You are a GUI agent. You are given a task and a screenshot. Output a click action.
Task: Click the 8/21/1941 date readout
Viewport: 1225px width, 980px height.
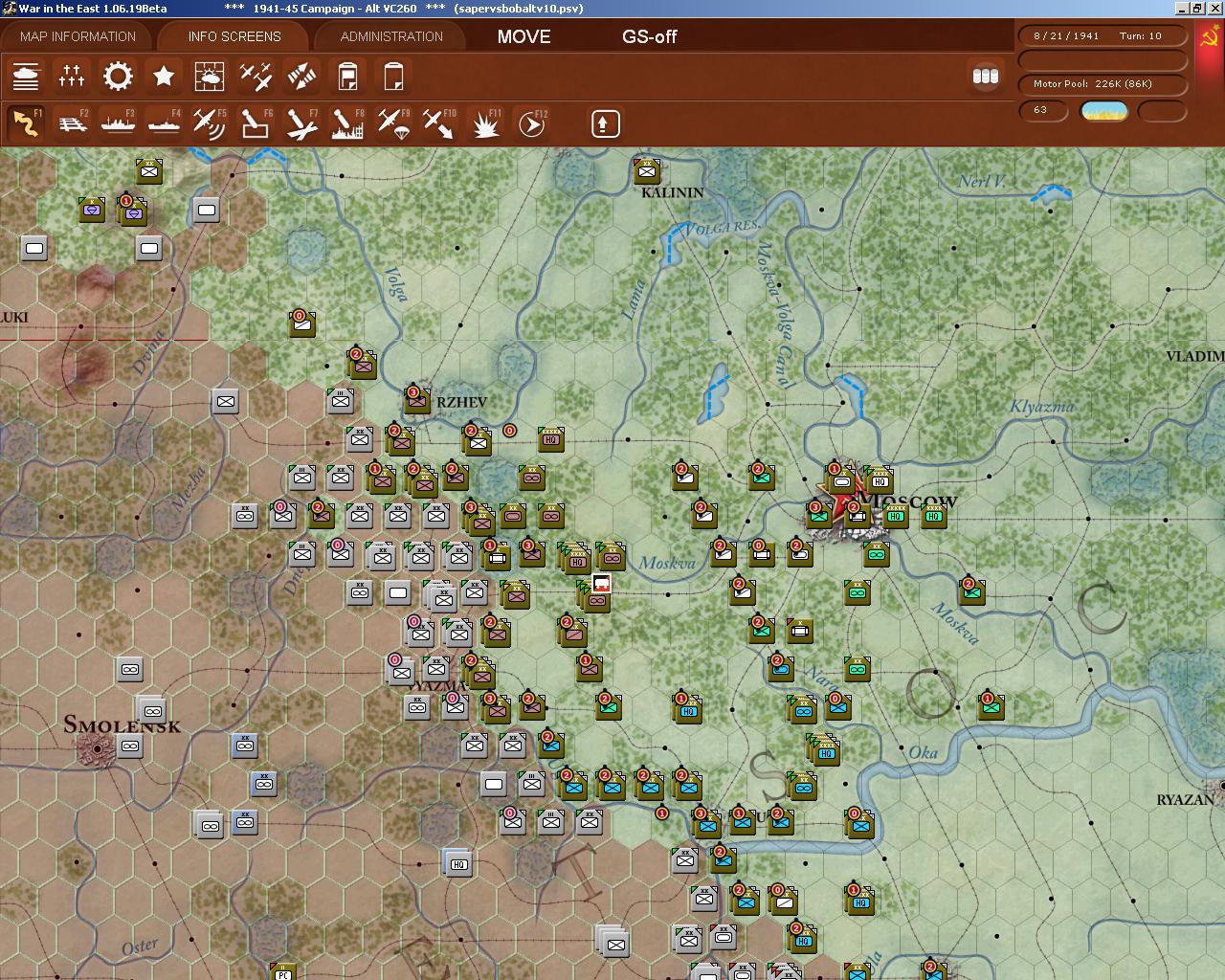pyautogui.click(x=1066, y=35)
